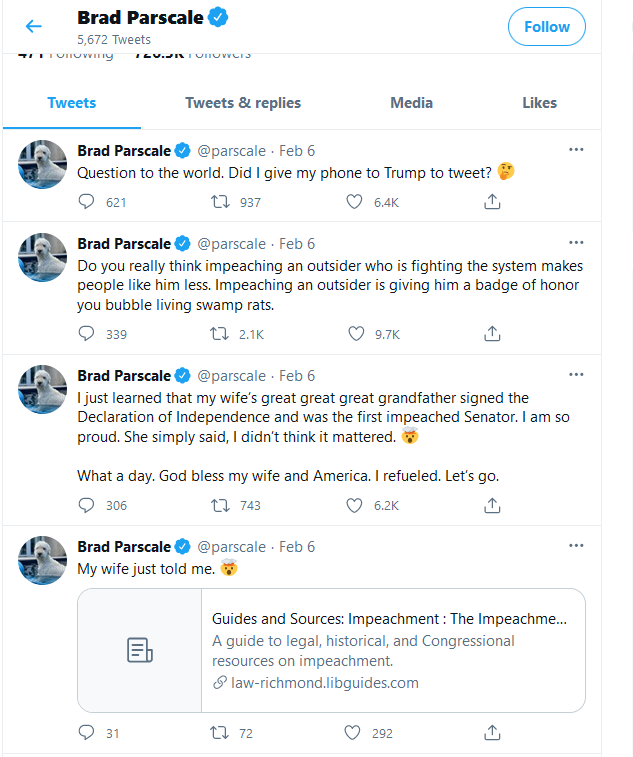Open the Media tab
This screenshot has height=757, width=633.
point(411,103)
